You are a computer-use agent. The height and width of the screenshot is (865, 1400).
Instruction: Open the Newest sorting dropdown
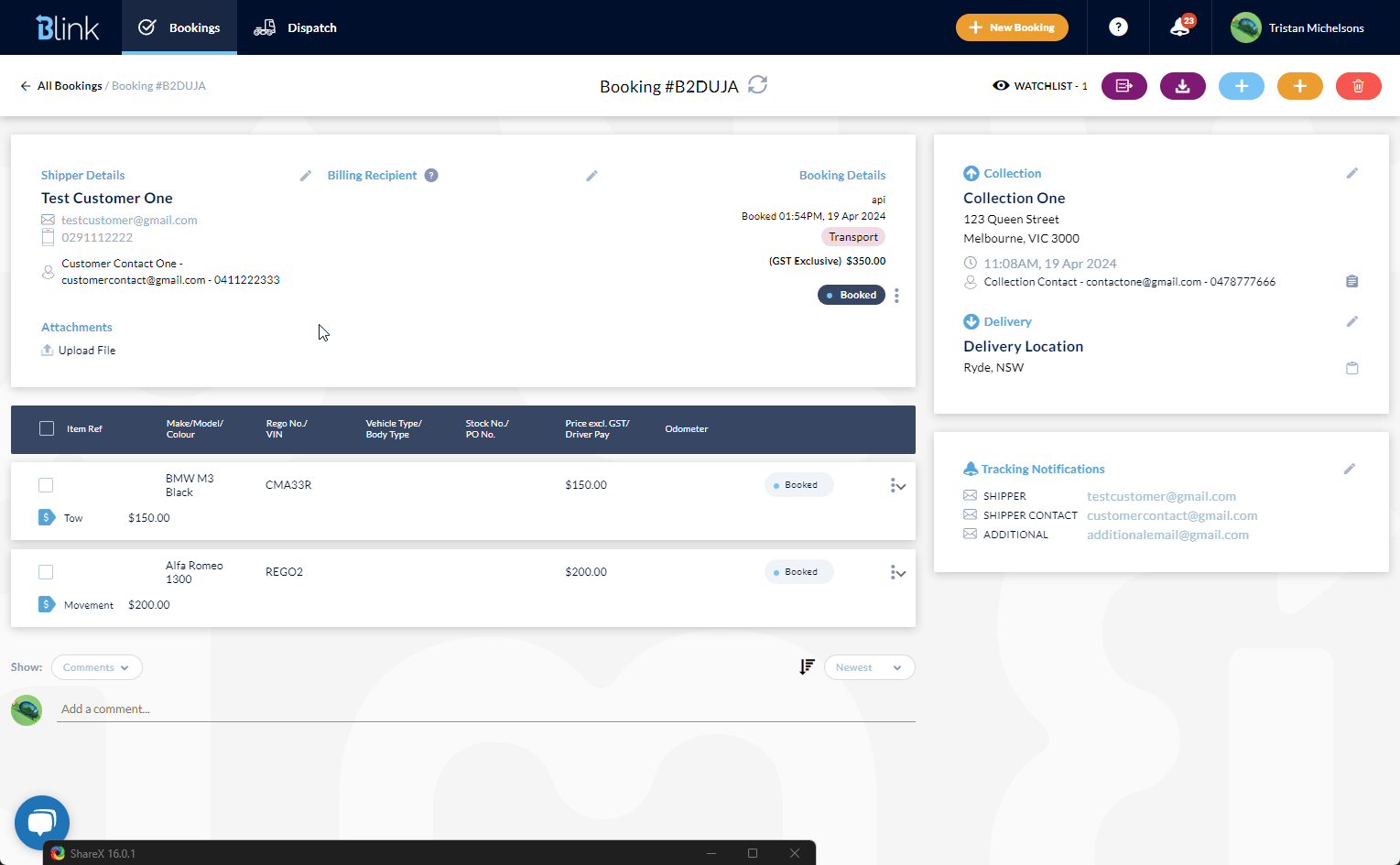868,666
